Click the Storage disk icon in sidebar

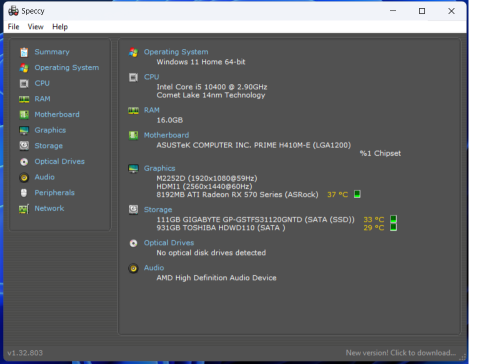pyautogui.click(x=24, y=146)
